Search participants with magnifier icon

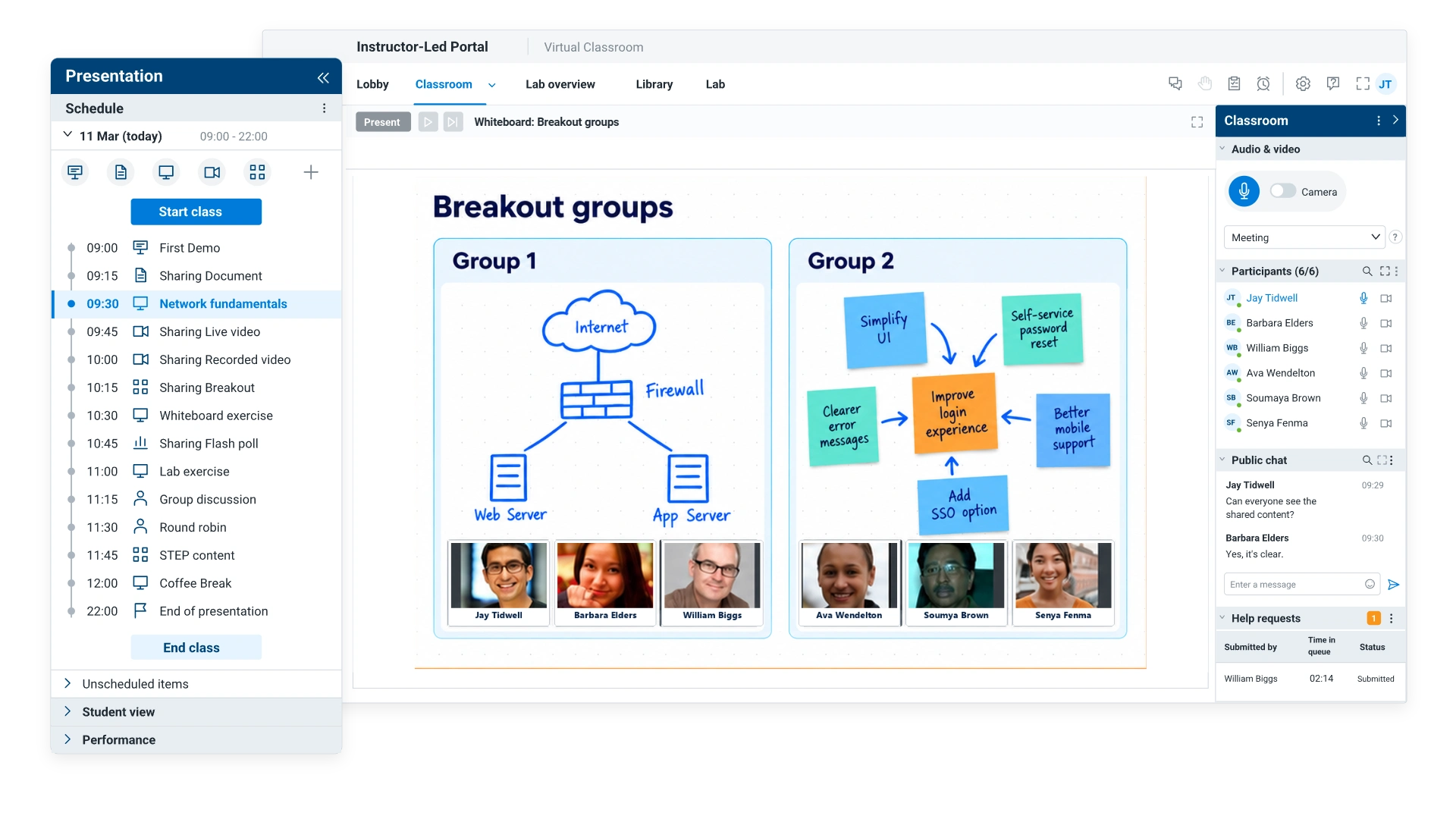pos(1367,271)
